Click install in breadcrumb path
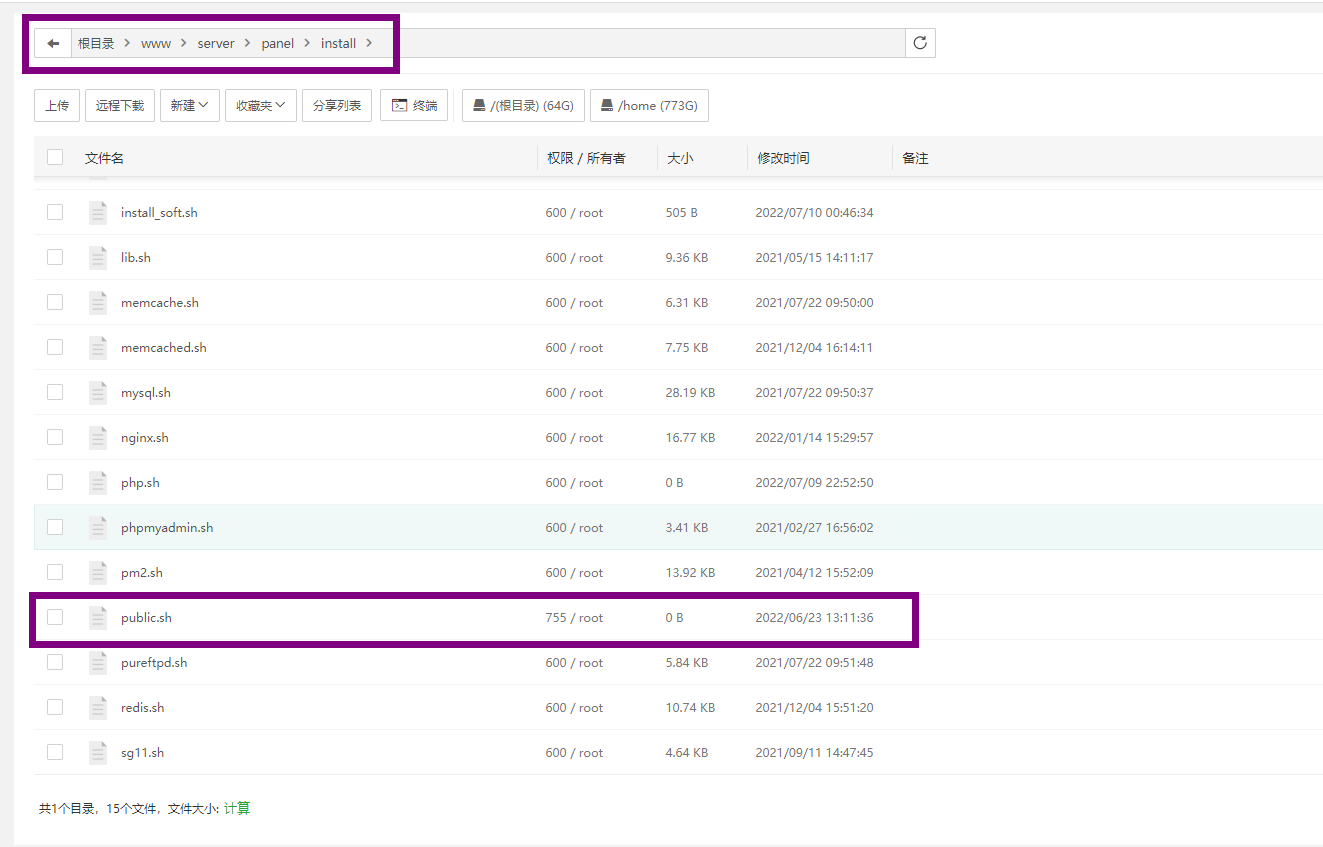The width and height of the screenshot is (1323, 847). pos(338,43)
